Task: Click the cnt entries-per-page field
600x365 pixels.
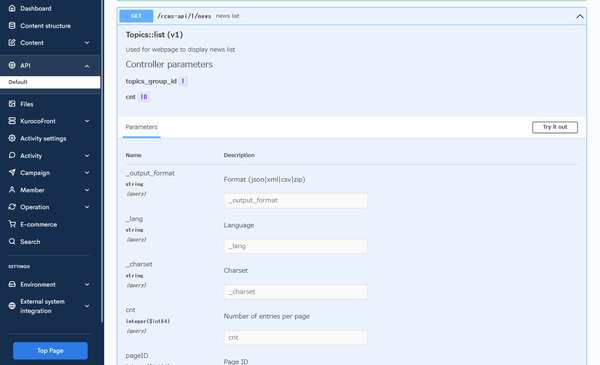Action: [296, 337]
